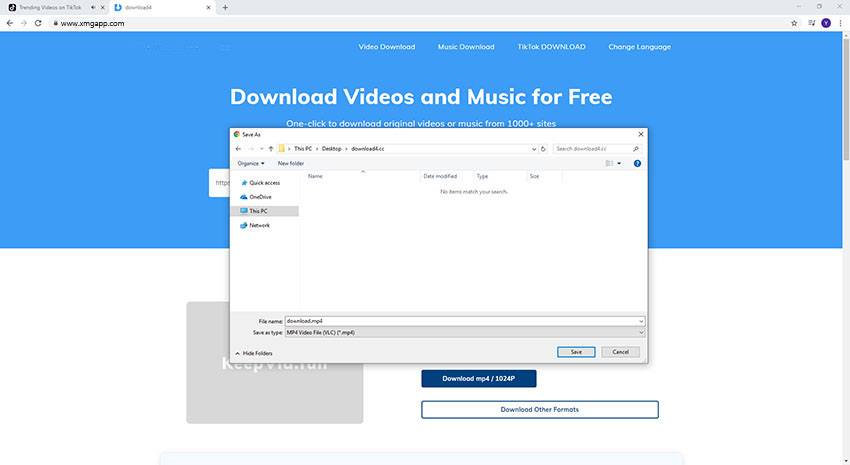
Task: Go back in Save As dialog
Action: 238,148
